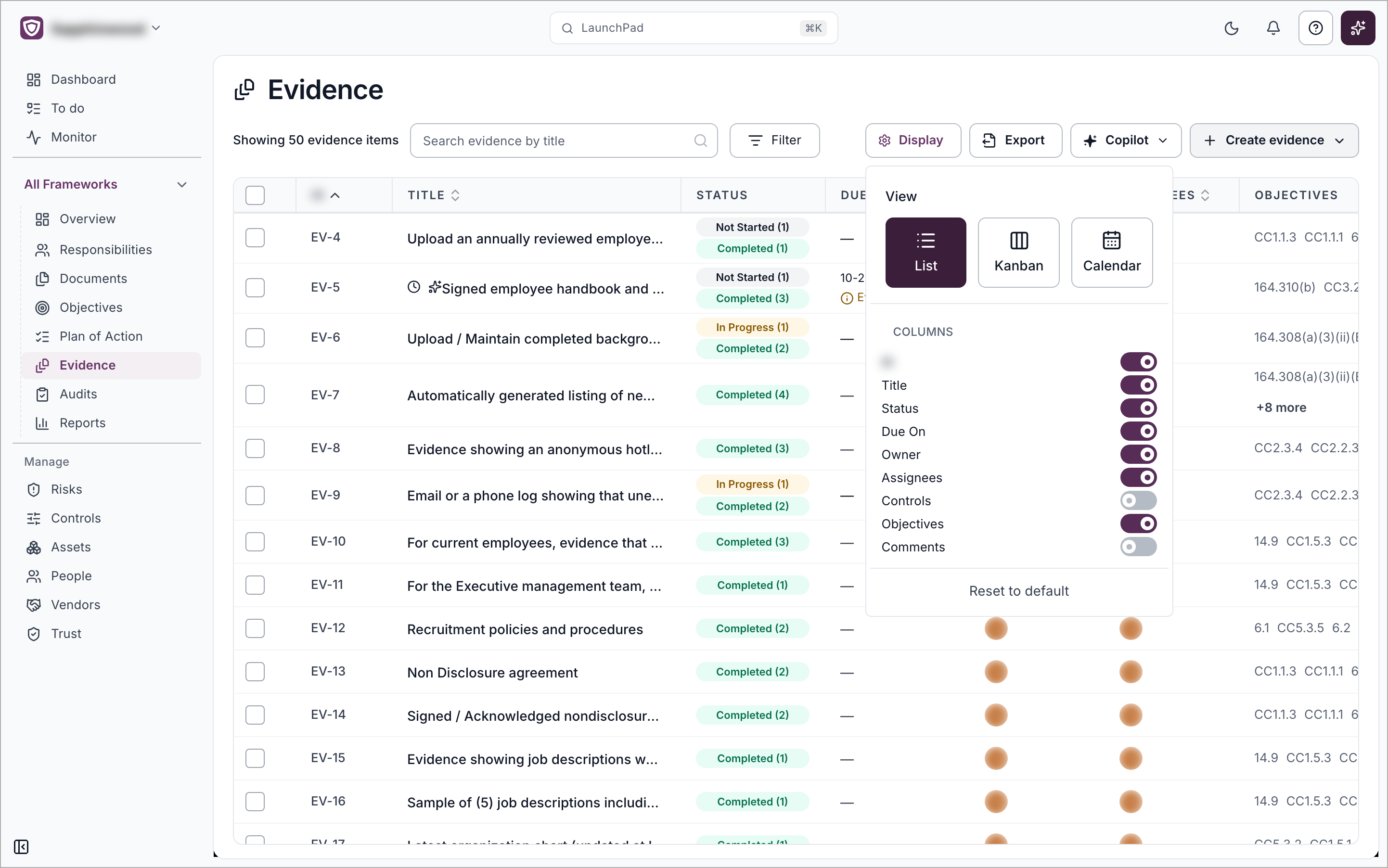Enable the Comments column toggle

point(1138,547)
